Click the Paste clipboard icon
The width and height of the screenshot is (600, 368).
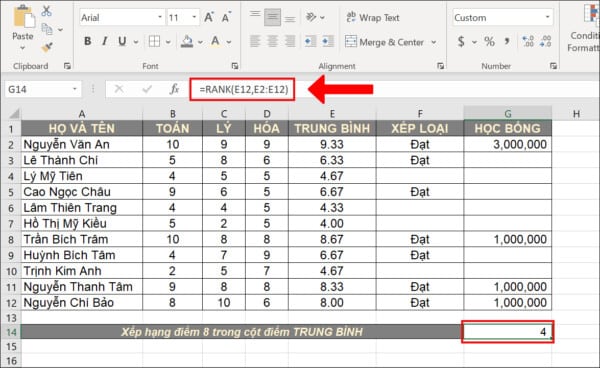(x=23, y=16)
